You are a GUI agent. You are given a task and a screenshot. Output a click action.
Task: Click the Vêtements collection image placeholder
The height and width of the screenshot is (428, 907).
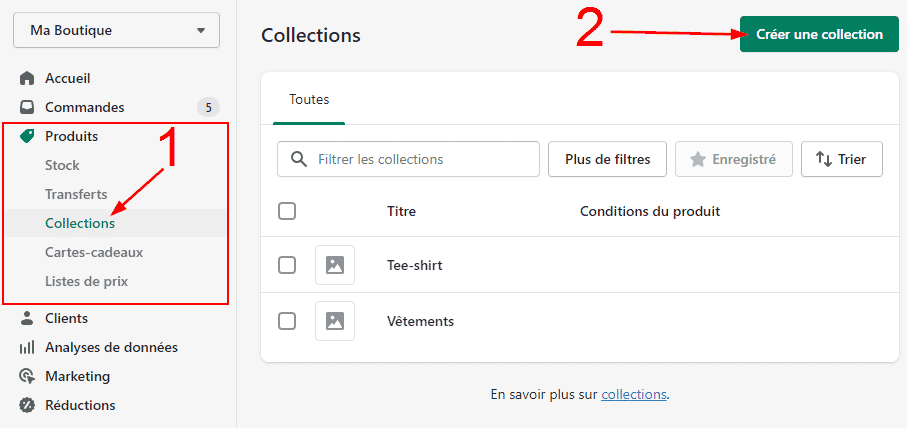coord(335,321)
